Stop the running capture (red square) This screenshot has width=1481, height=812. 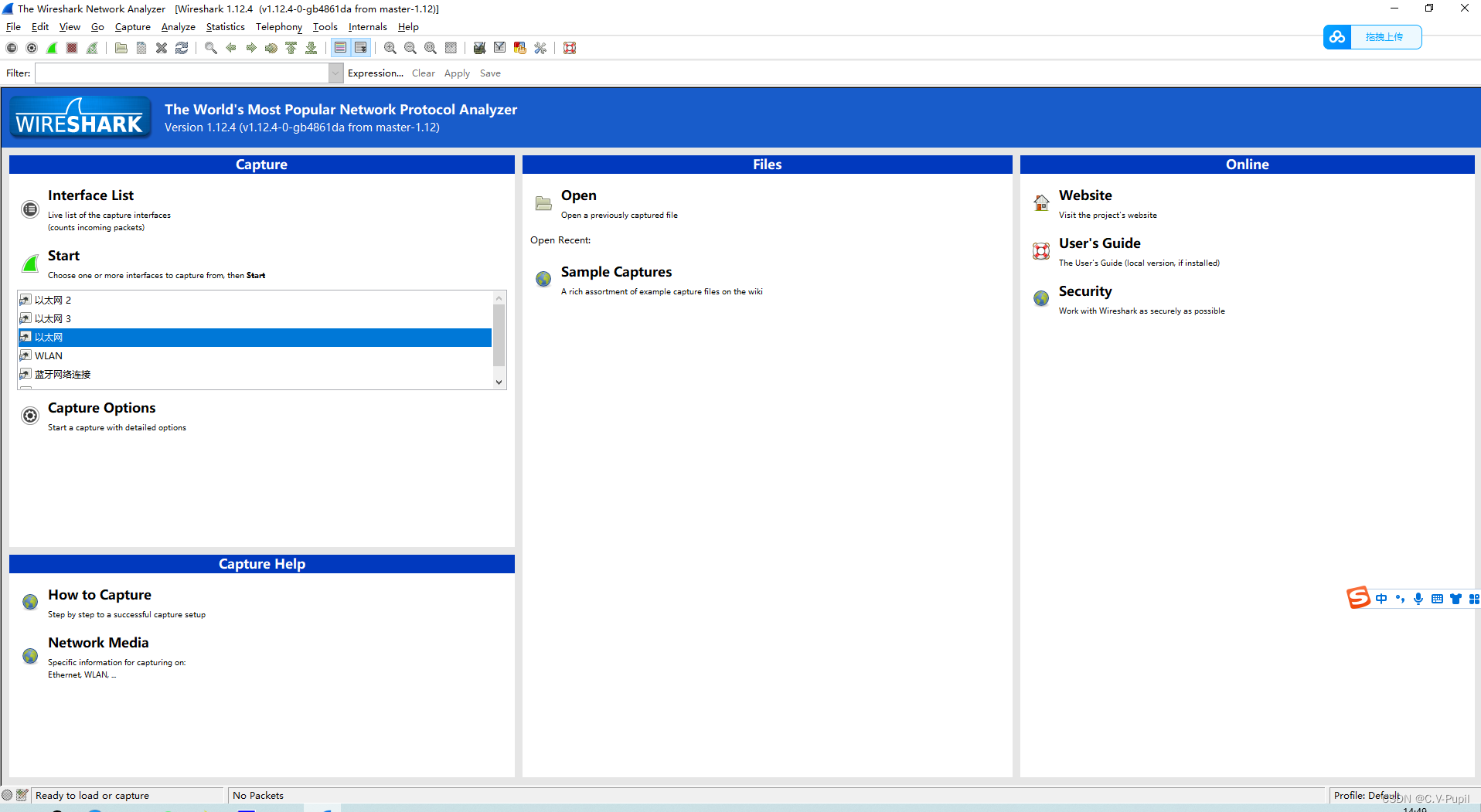pyautogui.click(x=72, y=48)
